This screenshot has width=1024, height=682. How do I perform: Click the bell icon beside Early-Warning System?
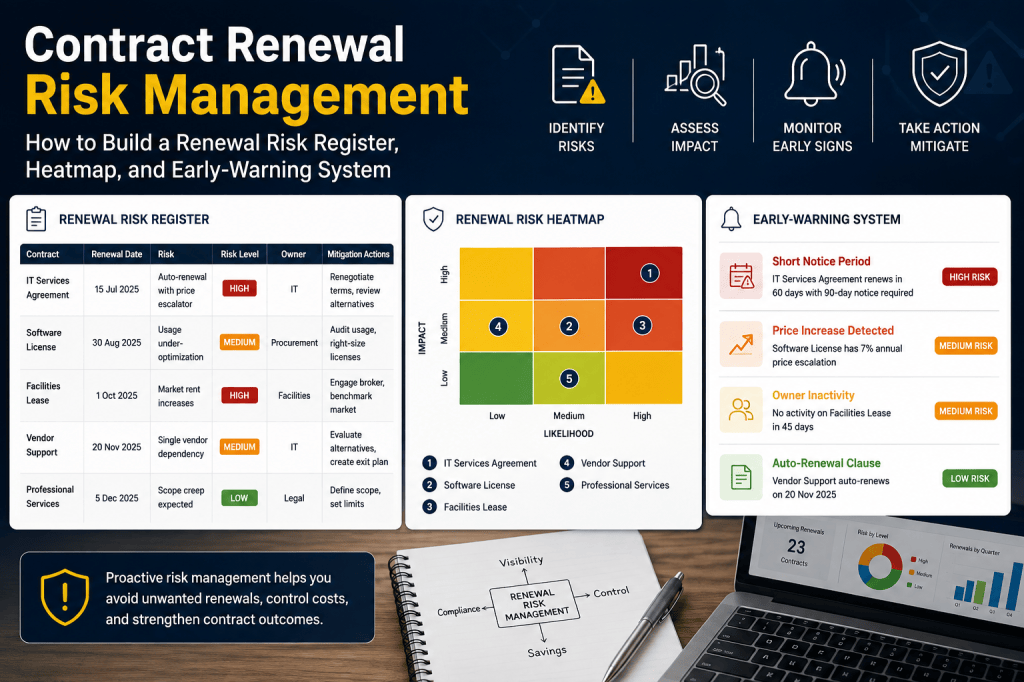tap(731, 219)
